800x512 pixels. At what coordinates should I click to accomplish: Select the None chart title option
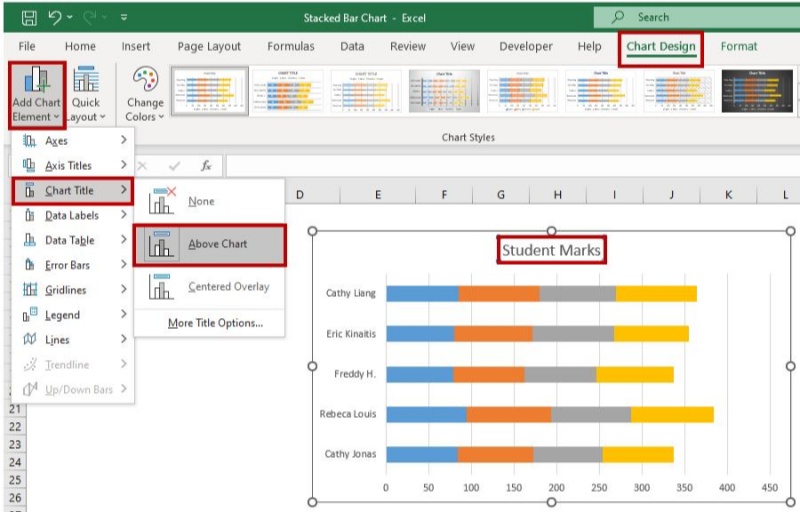point(201,201)
